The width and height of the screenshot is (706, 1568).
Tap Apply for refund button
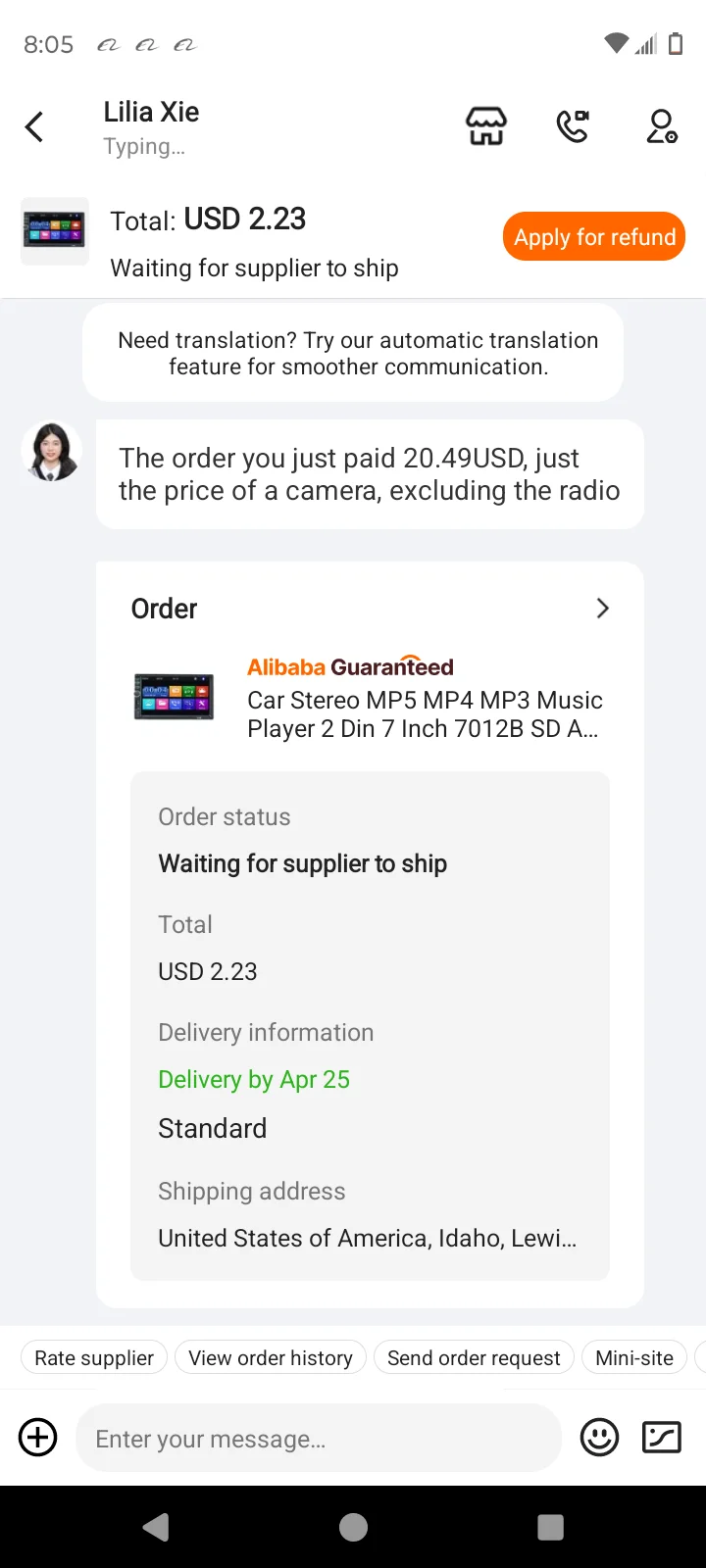pyautogui.click(x=594, y=237)
